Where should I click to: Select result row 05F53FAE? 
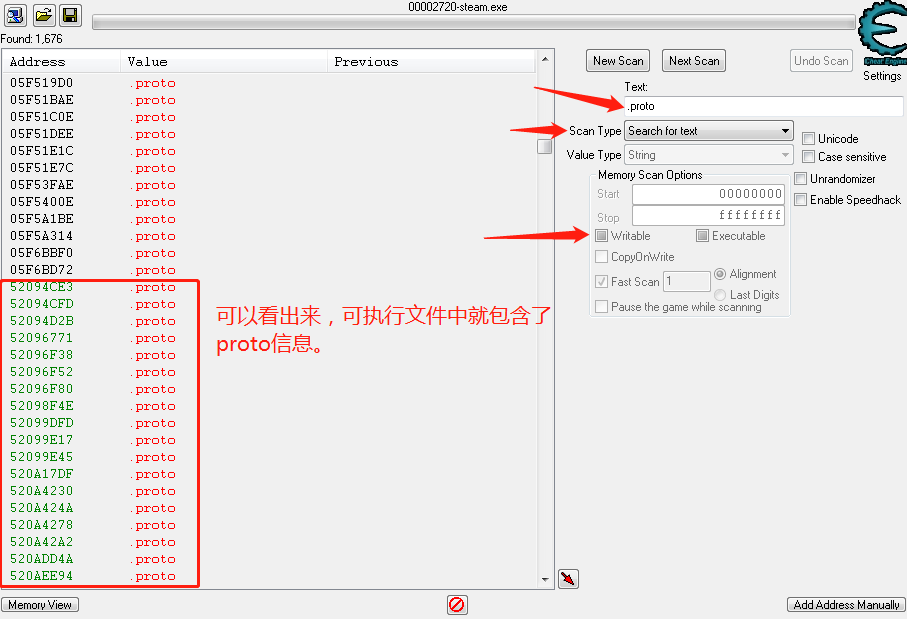click(x=269, y=185)
